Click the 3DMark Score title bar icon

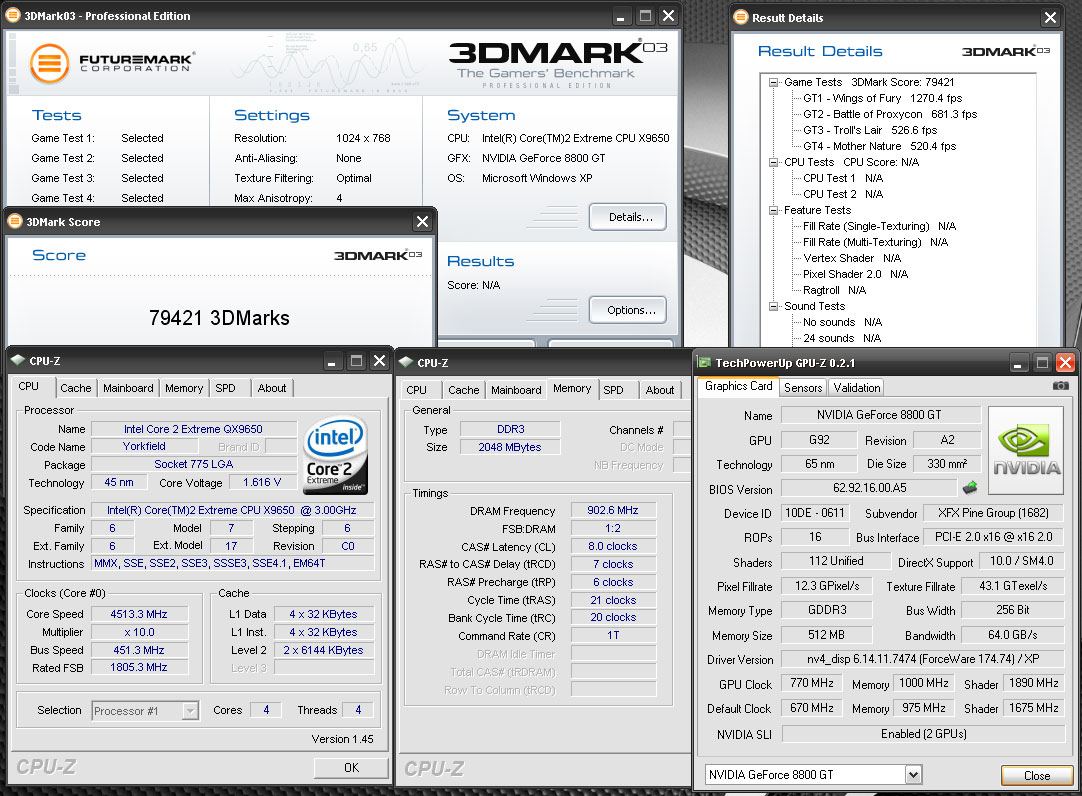click(x=14, y=221)
